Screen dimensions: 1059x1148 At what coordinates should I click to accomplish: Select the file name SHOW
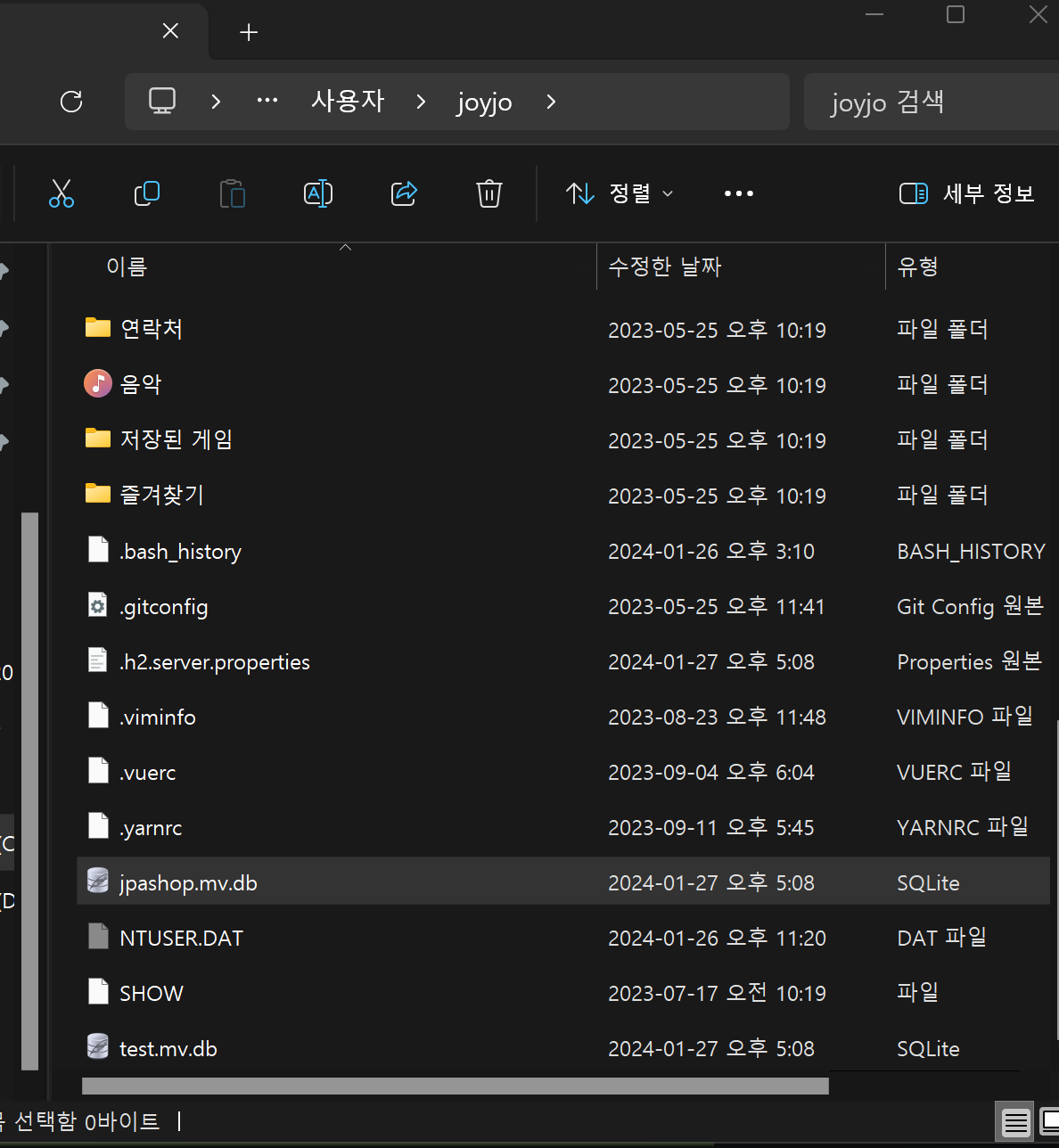click(x=152, y=994)
